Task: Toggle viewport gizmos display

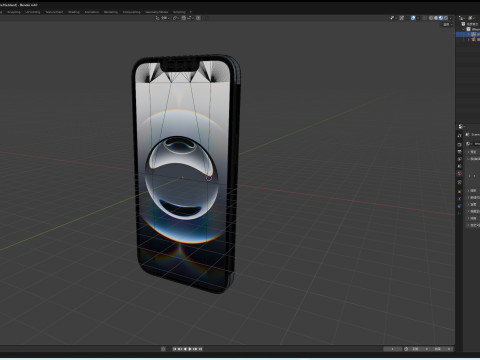Action: (402, 18)
